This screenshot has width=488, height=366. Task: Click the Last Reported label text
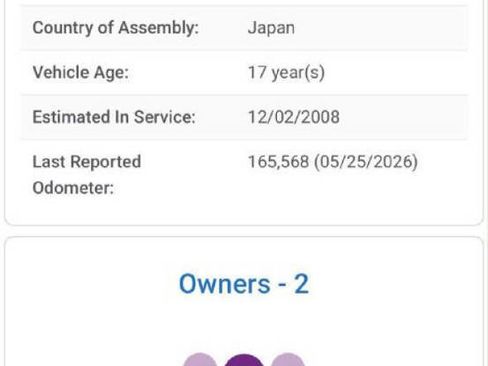pos(87,162)
